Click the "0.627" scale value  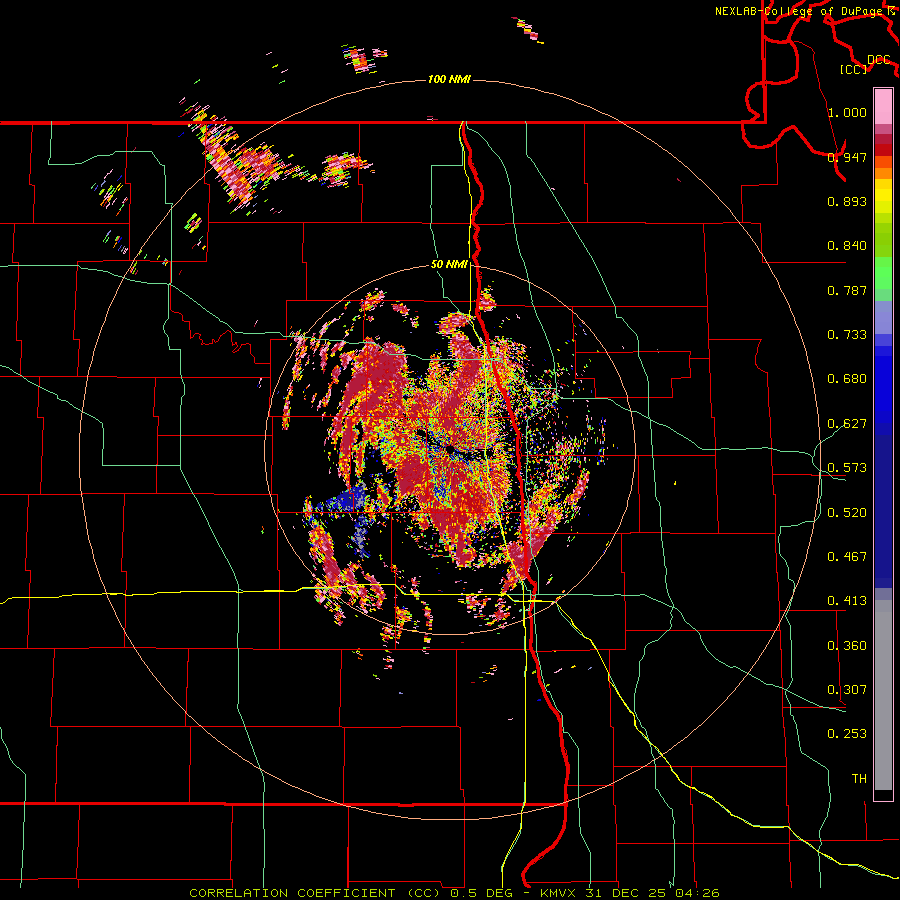(847, 424)
